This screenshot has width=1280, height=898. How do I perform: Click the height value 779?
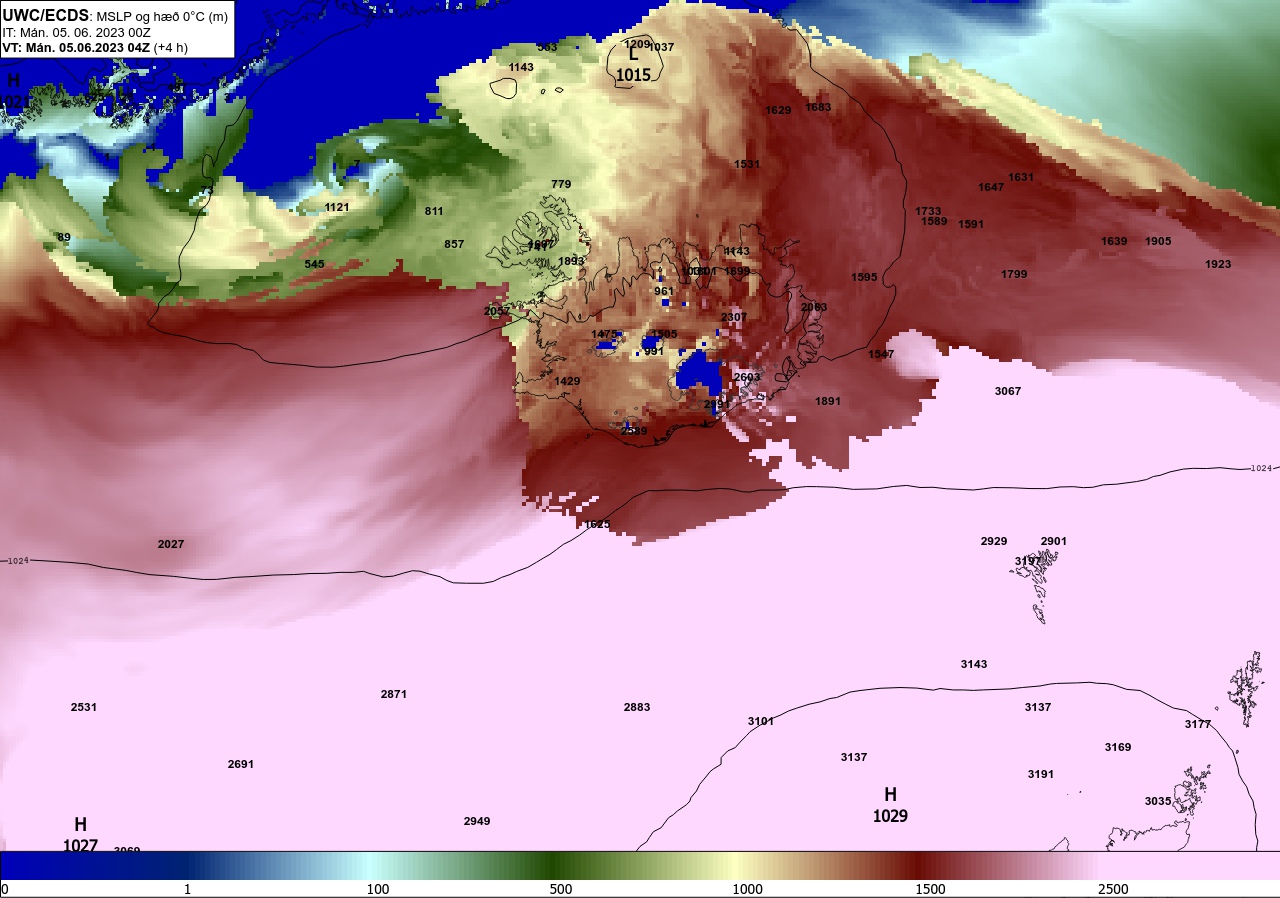coord(561,184)
